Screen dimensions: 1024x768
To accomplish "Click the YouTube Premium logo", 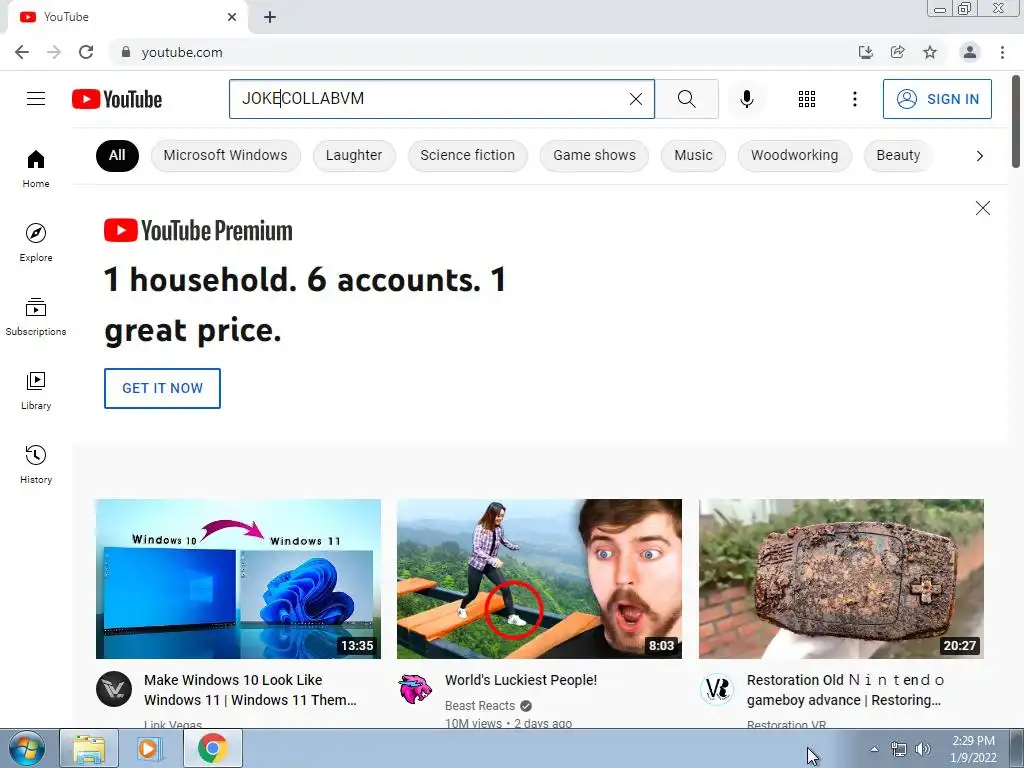I will [198, 231].
